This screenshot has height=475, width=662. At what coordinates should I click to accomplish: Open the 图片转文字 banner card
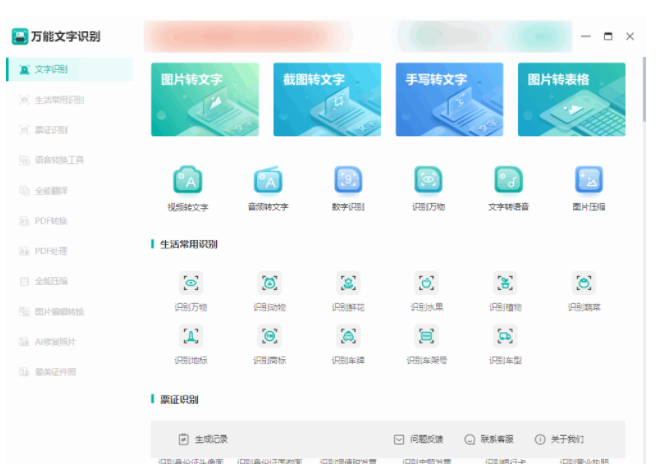coord(205,99)
